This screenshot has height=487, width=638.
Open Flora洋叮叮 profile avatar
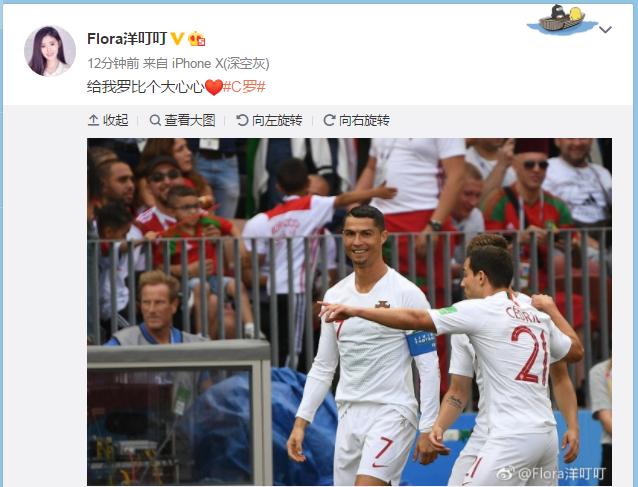tap(50, 51)
